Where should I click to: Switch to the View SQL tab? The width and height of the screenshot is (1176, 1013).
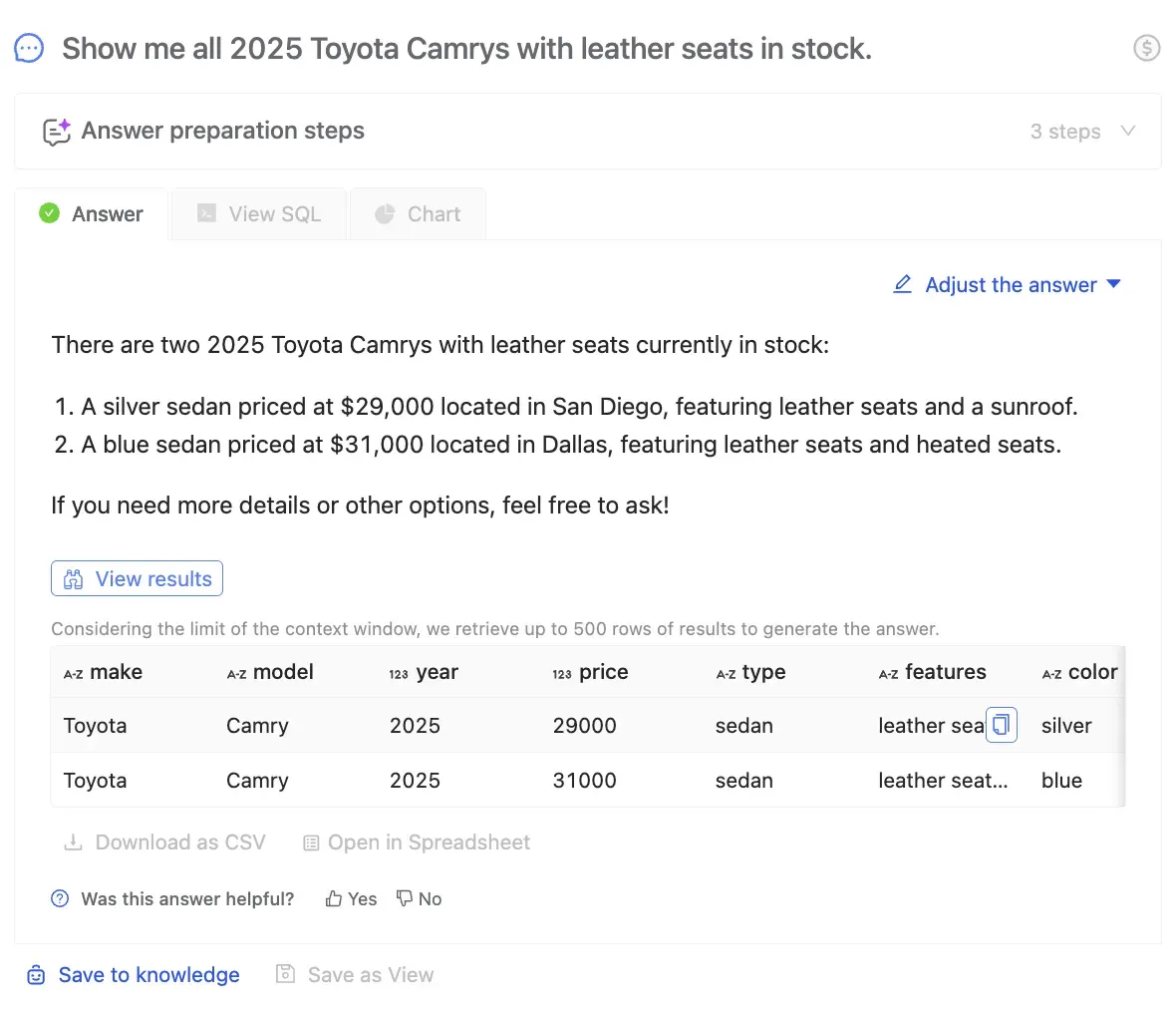[x=259, y=214]
